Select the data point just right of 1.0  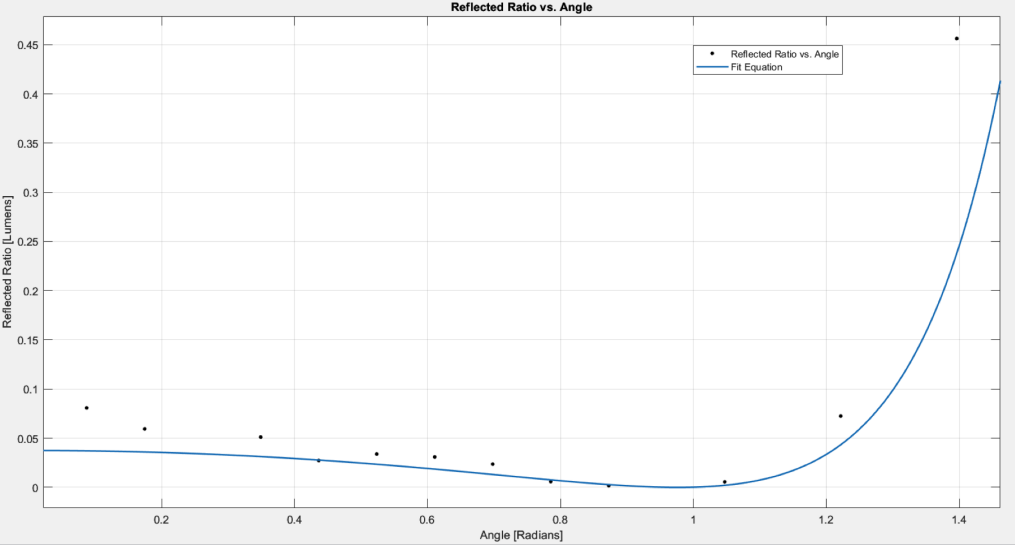point(725,482)
